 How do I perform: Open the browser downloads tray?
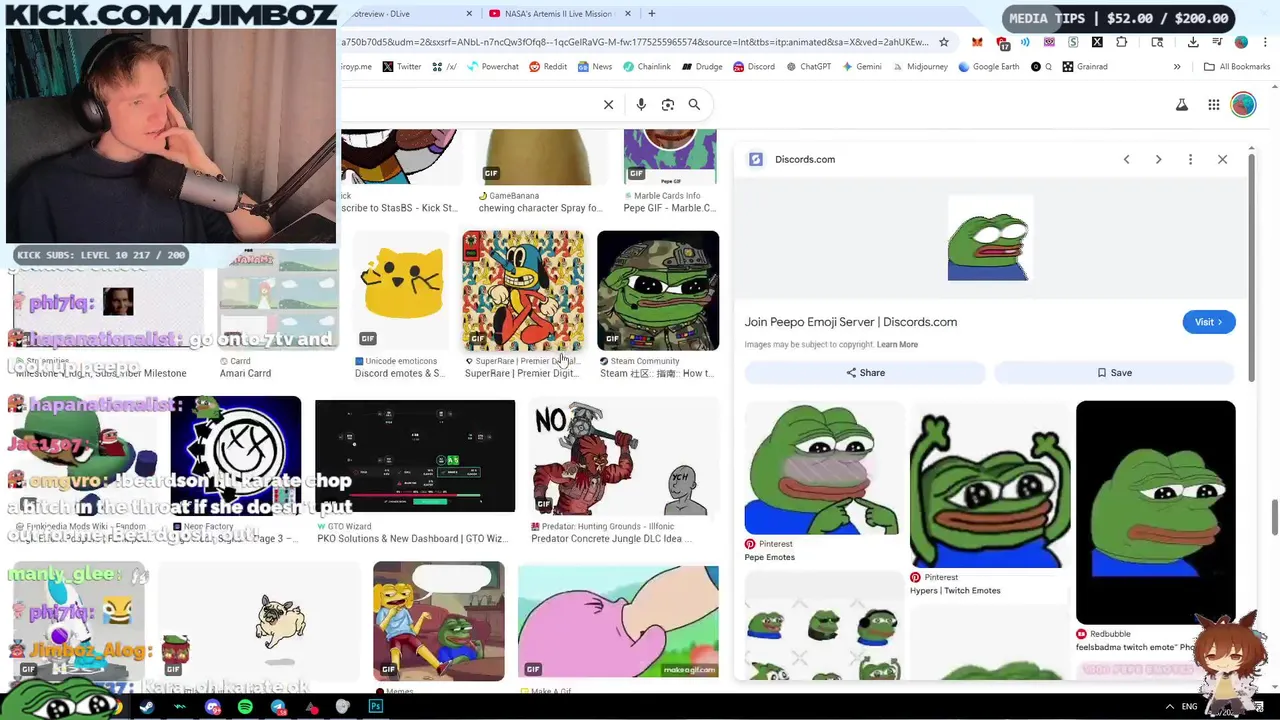point(1193,42)
